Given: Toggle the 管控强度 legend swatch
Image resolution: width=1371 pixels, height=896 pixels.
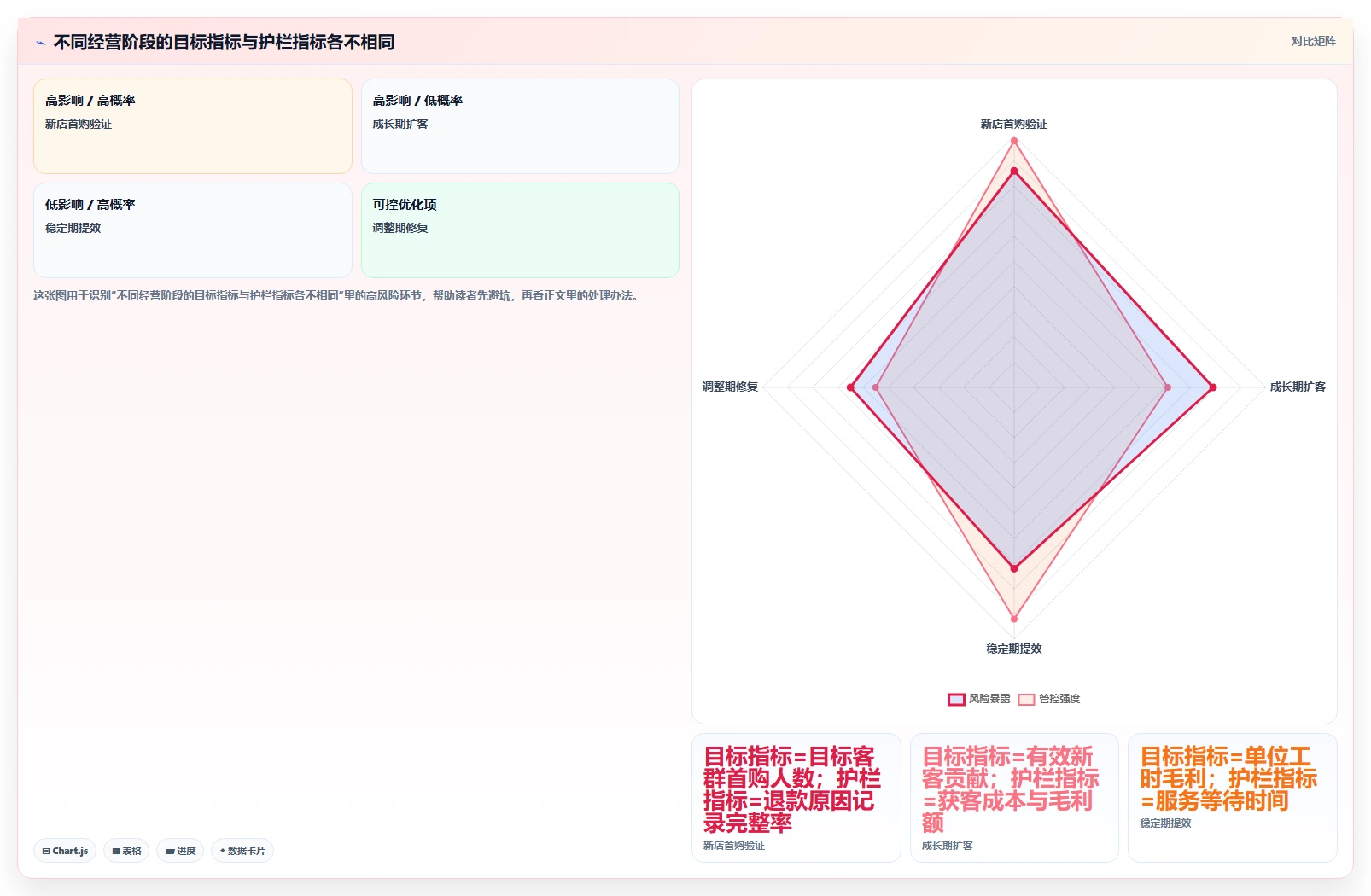Looking at the screenshot, I should click(1026, 699).
